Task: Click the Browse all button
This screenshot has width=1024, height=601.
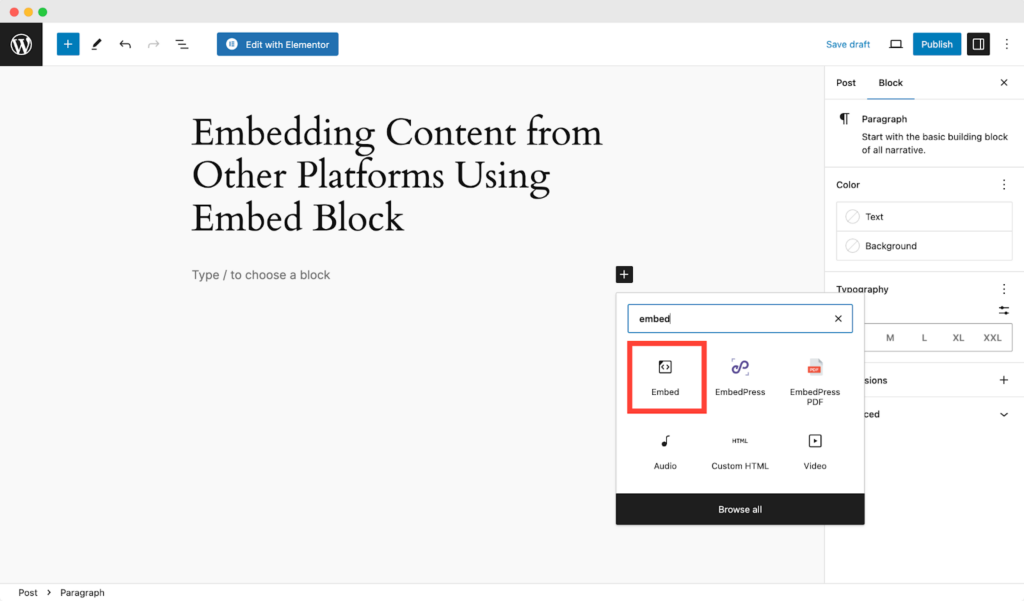Action: (x=740, y=509)
